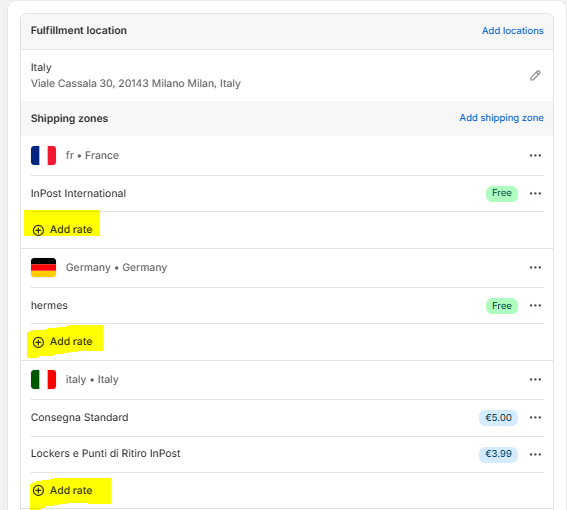Screen dimensions: 567x510
Task: Click the Add locations link
Action: coord(512,31)
